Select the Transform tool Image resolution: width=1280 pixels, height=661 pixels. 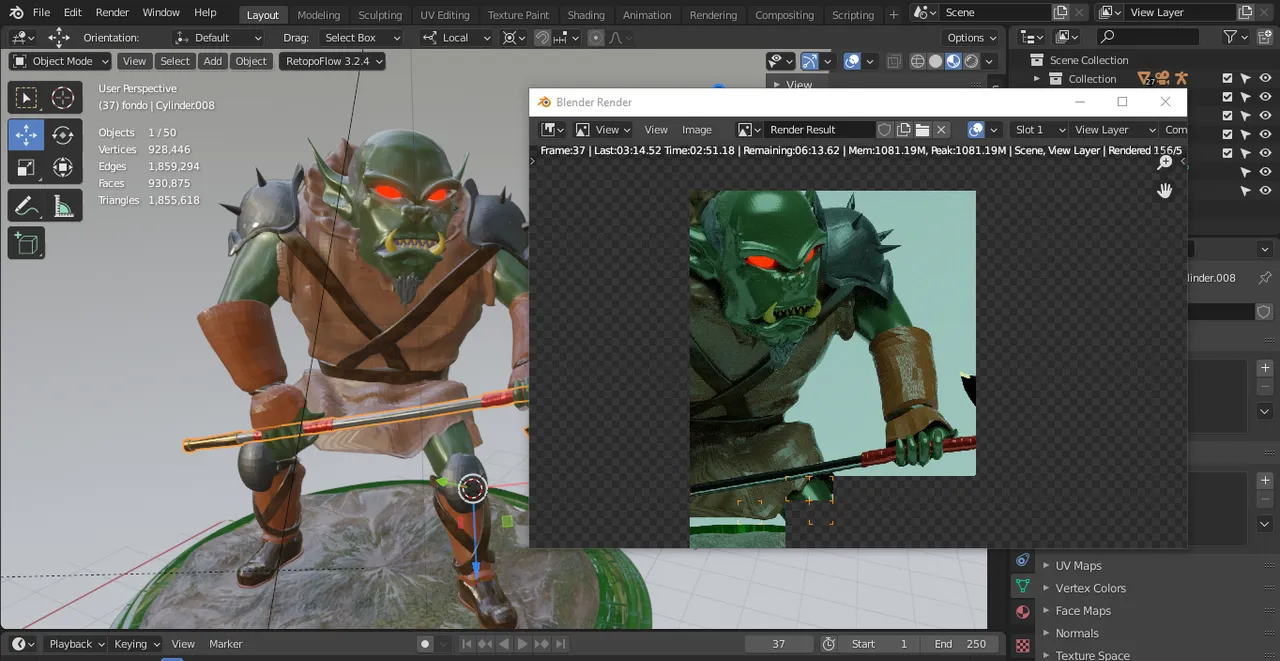63,168
